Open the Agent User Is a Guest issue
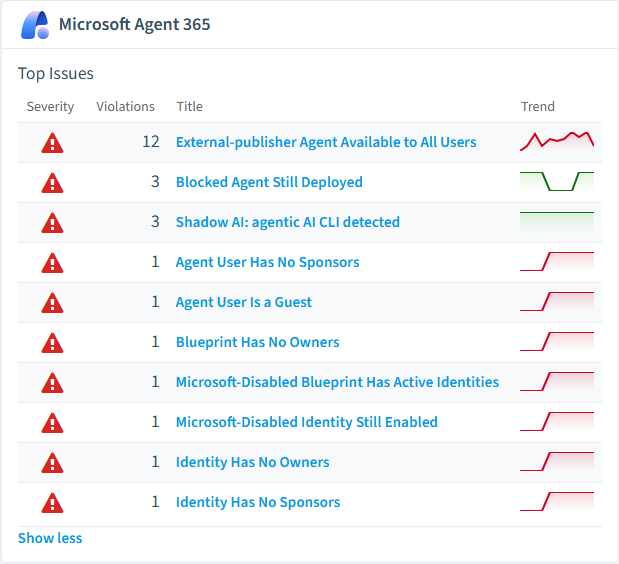The width and height of the screenshot is (619, 564). (244, 302)
